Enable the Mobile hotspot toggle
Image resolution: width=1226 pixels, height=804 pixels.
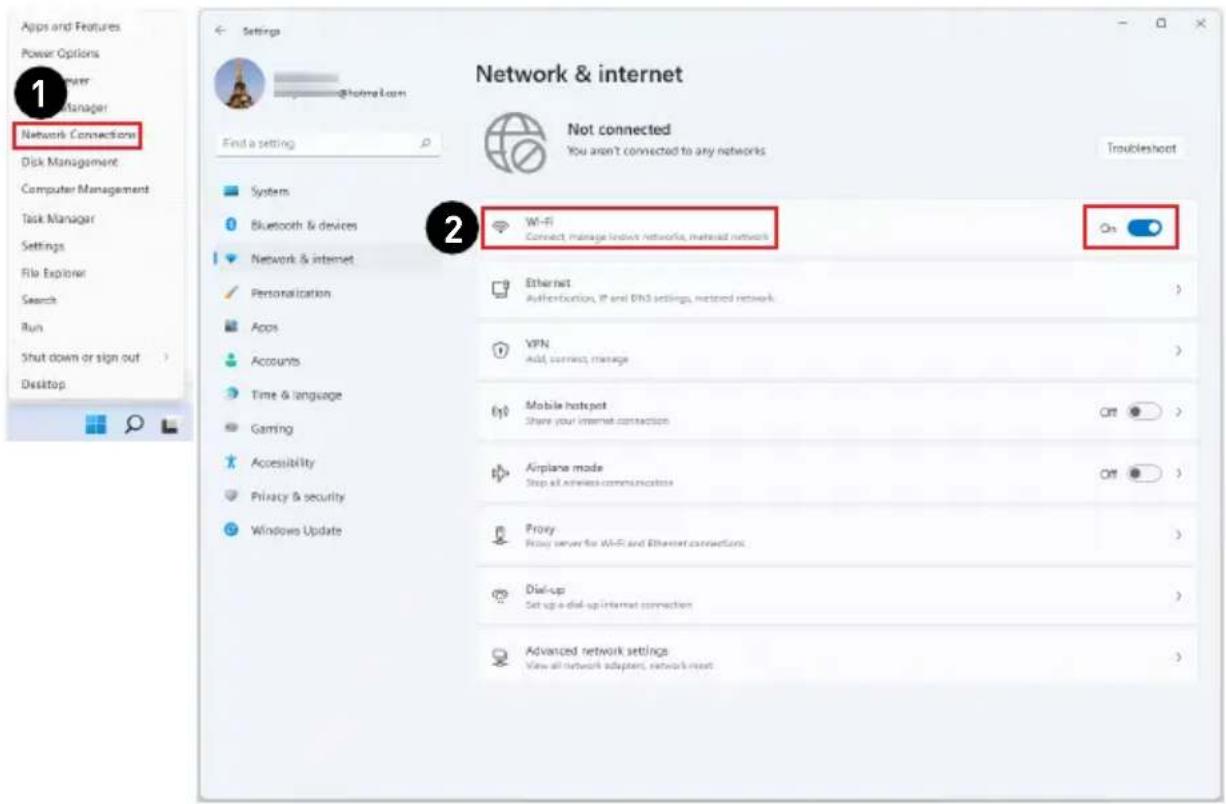pyautogui.click(x=1144, y=412)
